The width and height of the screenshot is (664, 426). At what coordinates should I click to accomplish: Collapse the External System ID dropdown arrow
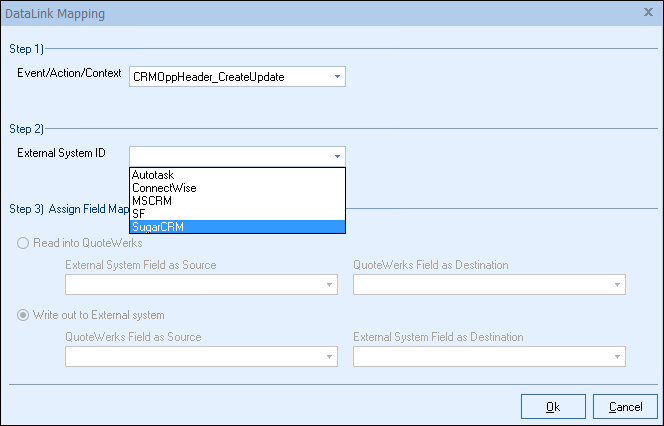[x=337, y=156]
